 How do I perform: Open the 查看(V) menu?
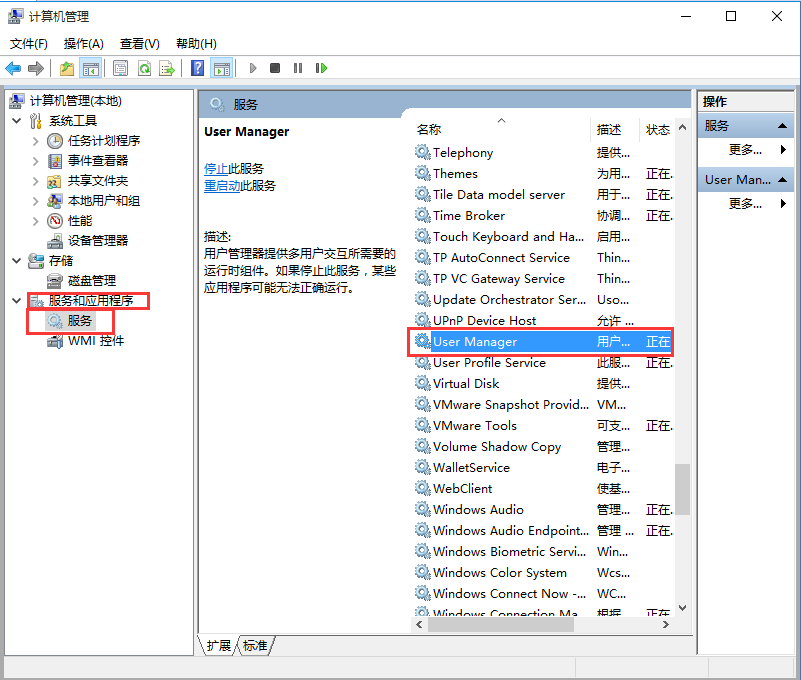point(139,43)
